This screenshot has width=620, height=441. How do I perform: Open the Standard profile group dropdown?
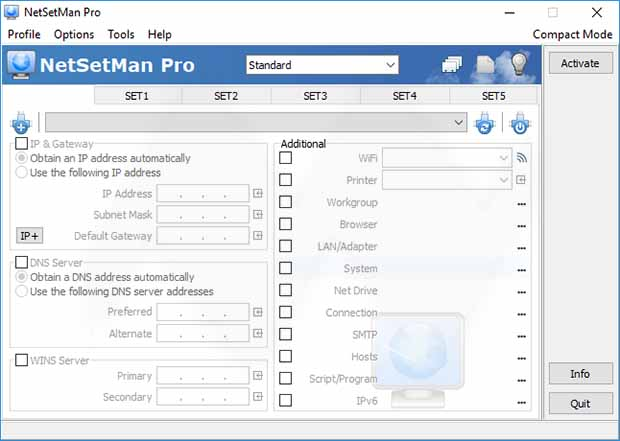(322, 65)
